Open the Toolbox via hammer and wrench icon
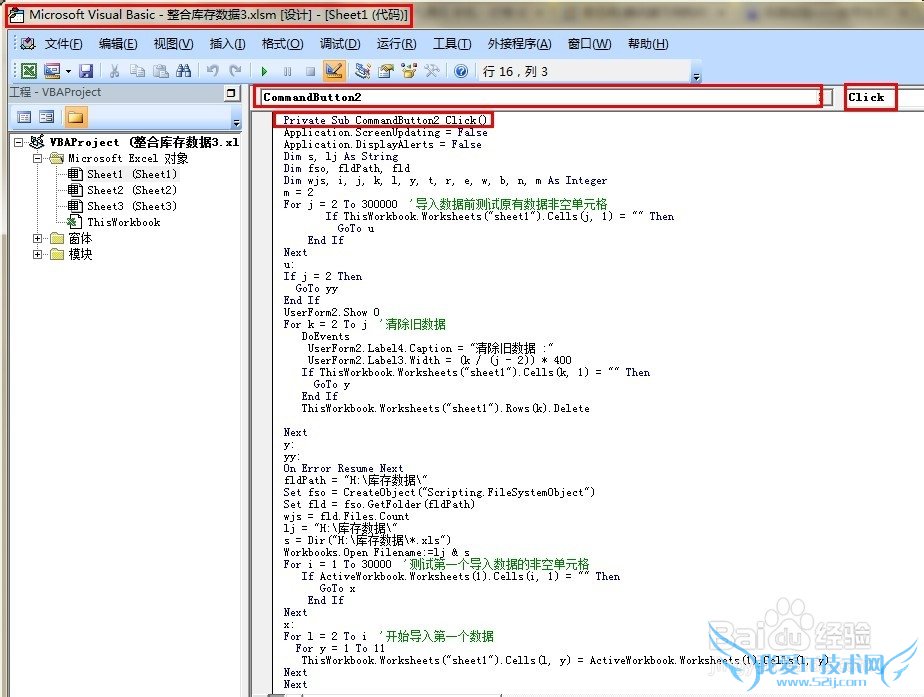This screenshot has width=924, height=697. click(x=432, y=71)
